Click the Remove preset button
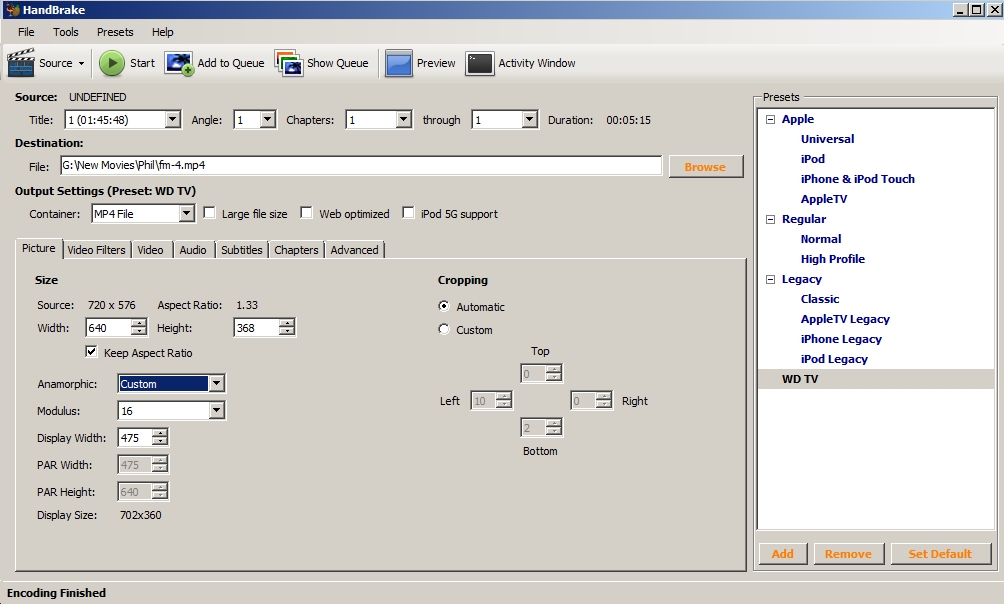The width and height of the screenshot is (1004, 604). tap(848, 553)
